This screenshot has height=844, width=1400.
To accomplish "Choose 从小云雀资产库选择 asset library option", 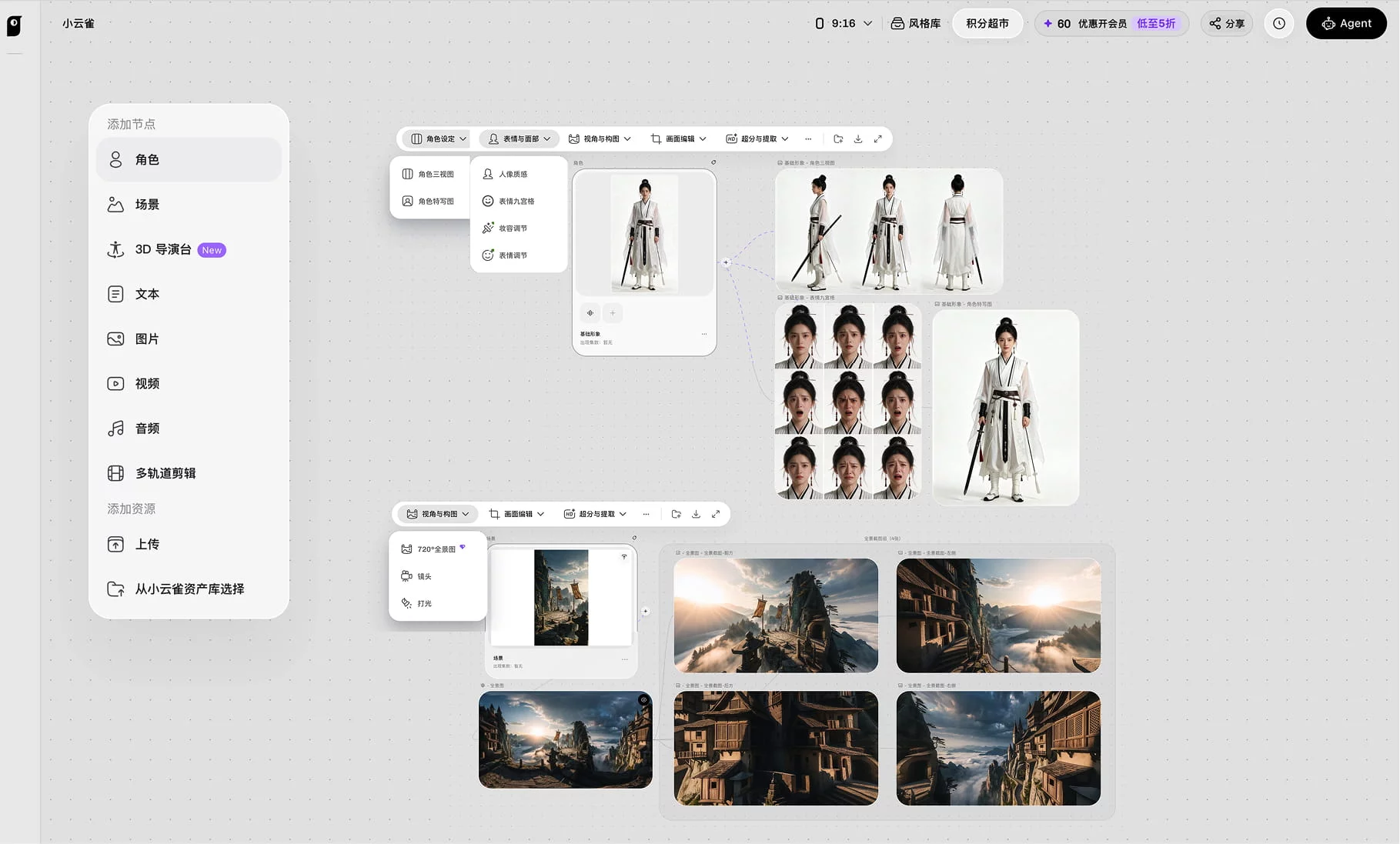I will click(x=189, y=589).
